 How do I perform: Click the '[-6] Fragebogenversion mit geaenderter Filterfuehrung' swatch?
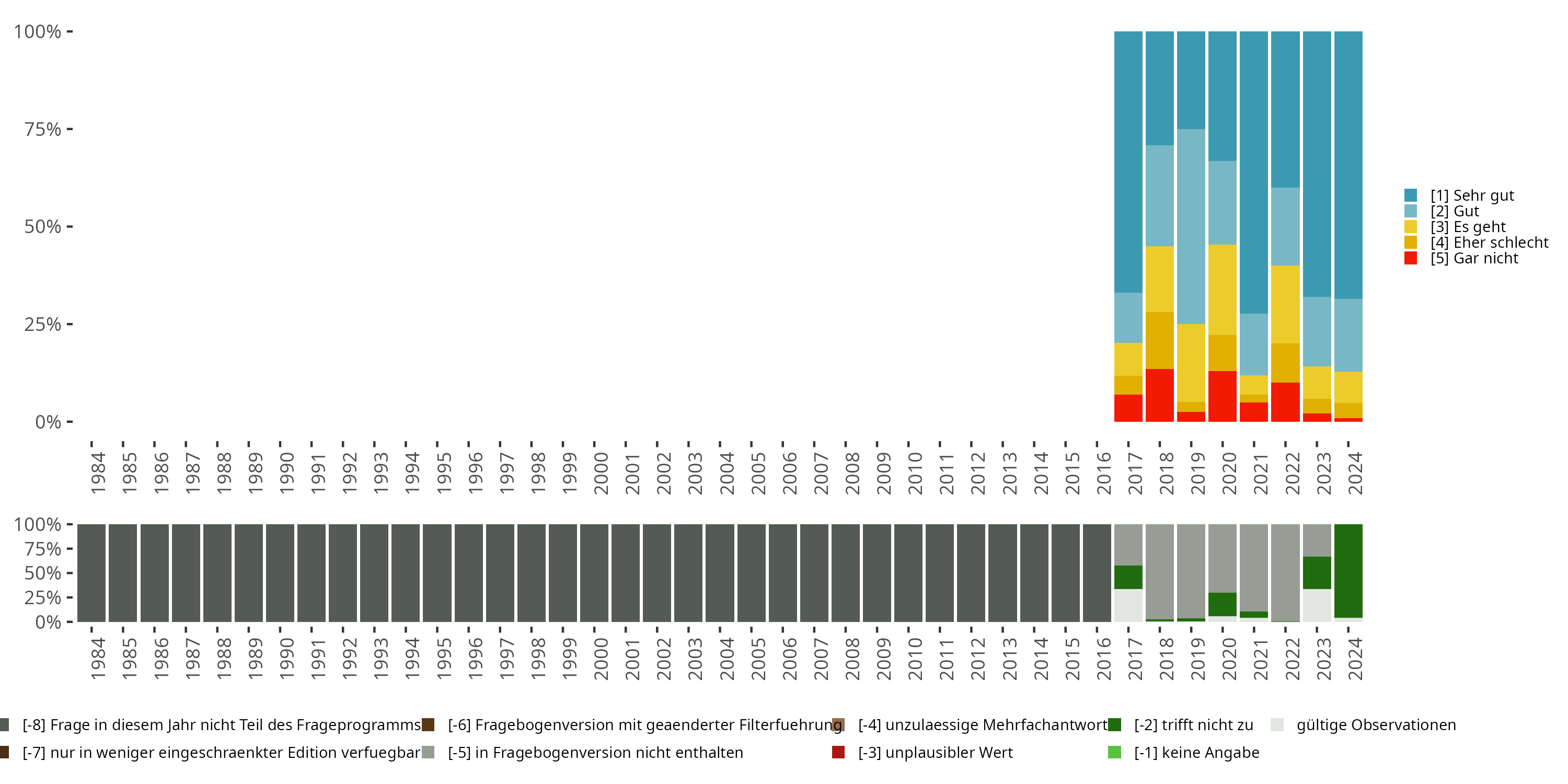pos(428,724)
